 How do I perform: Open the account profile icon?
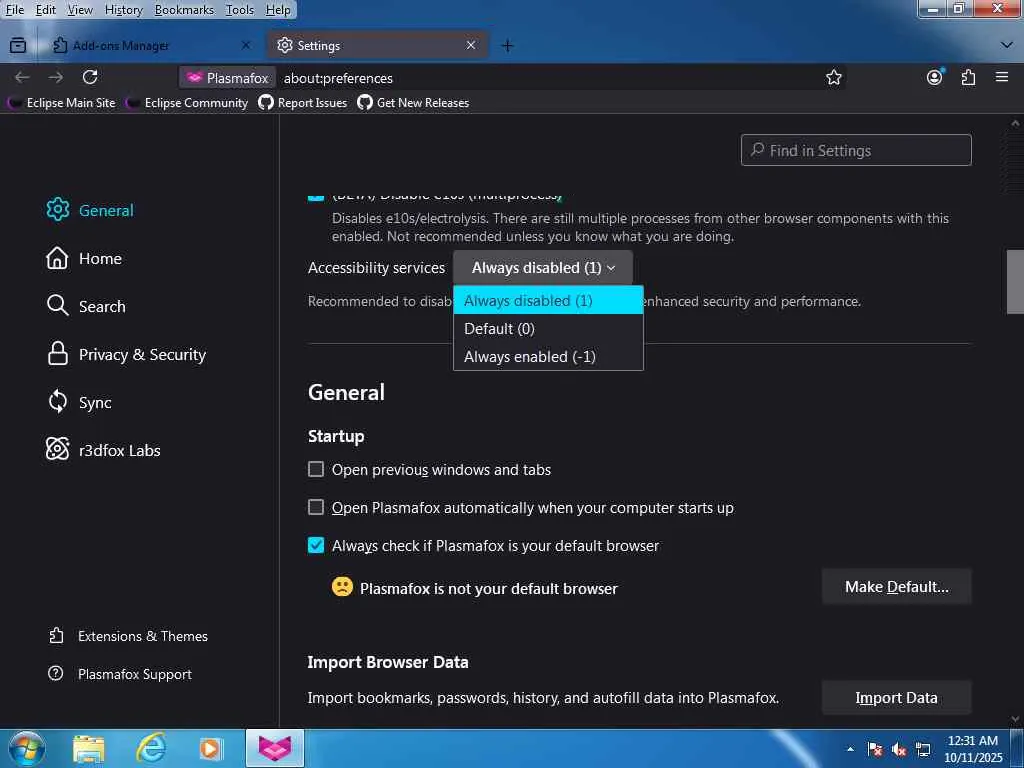tap(935, 78)
